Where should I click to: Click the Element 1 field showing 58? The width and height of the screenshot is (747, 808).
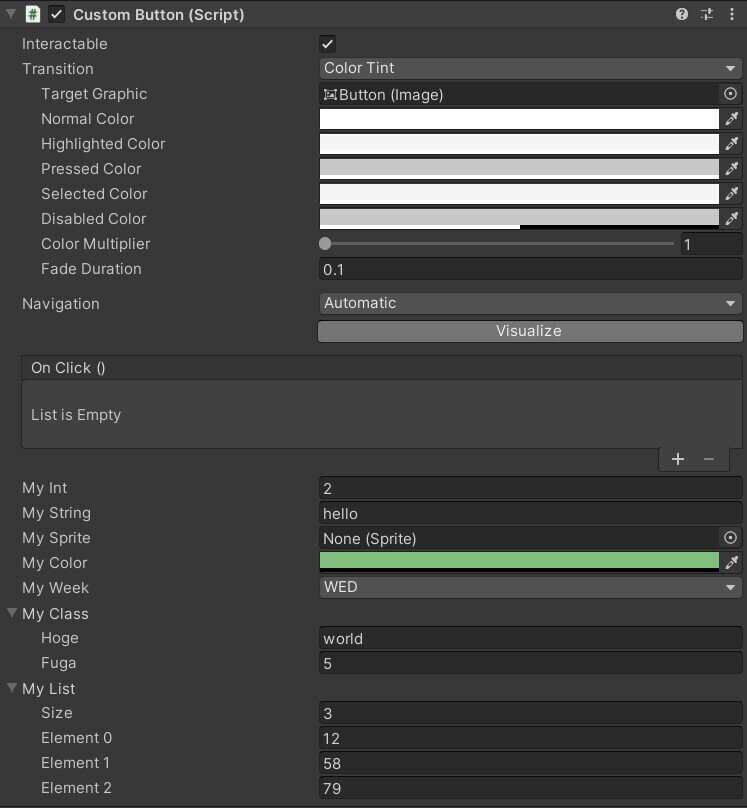click(531, 763)
